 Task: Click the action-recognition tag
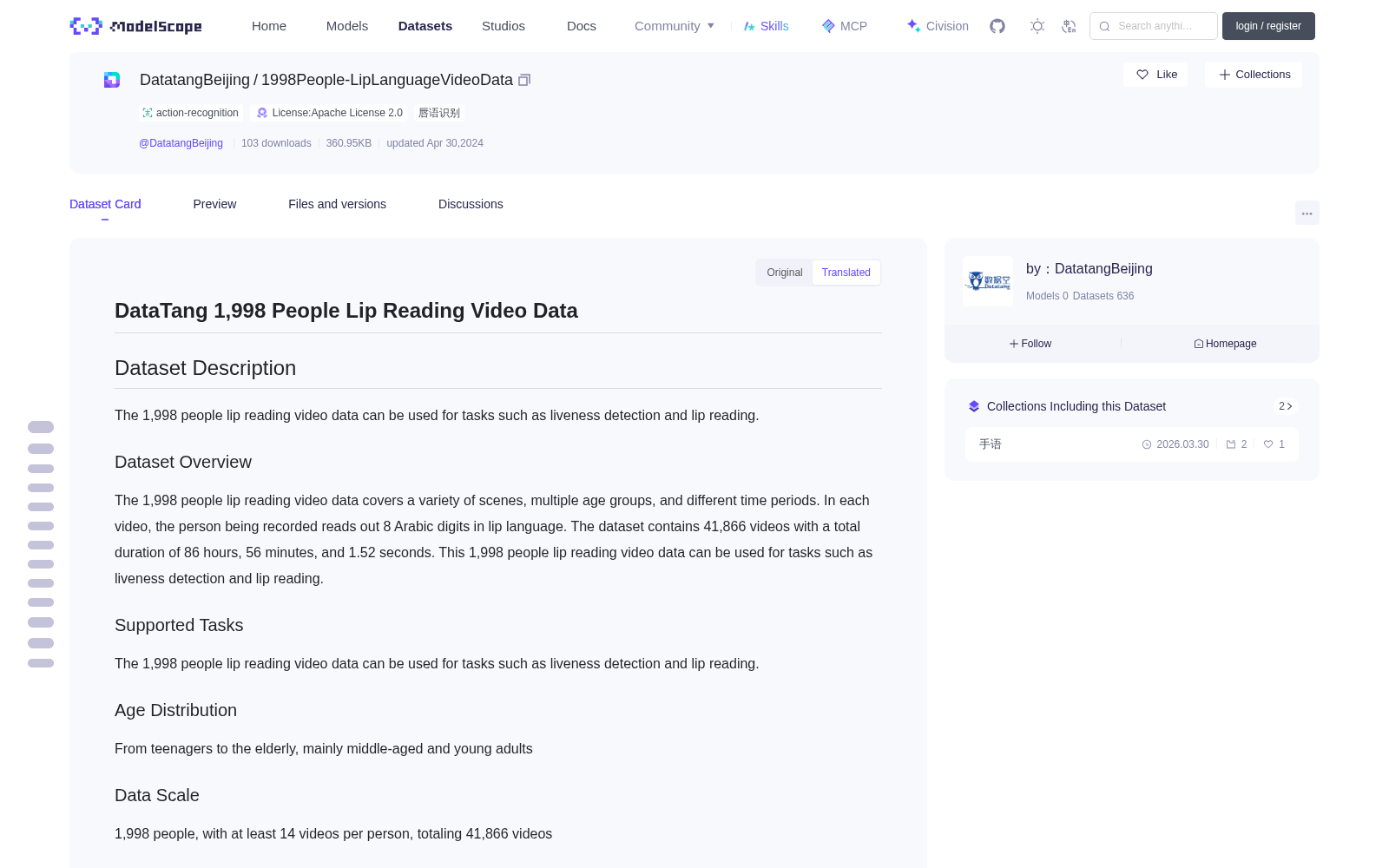(190, 113)
